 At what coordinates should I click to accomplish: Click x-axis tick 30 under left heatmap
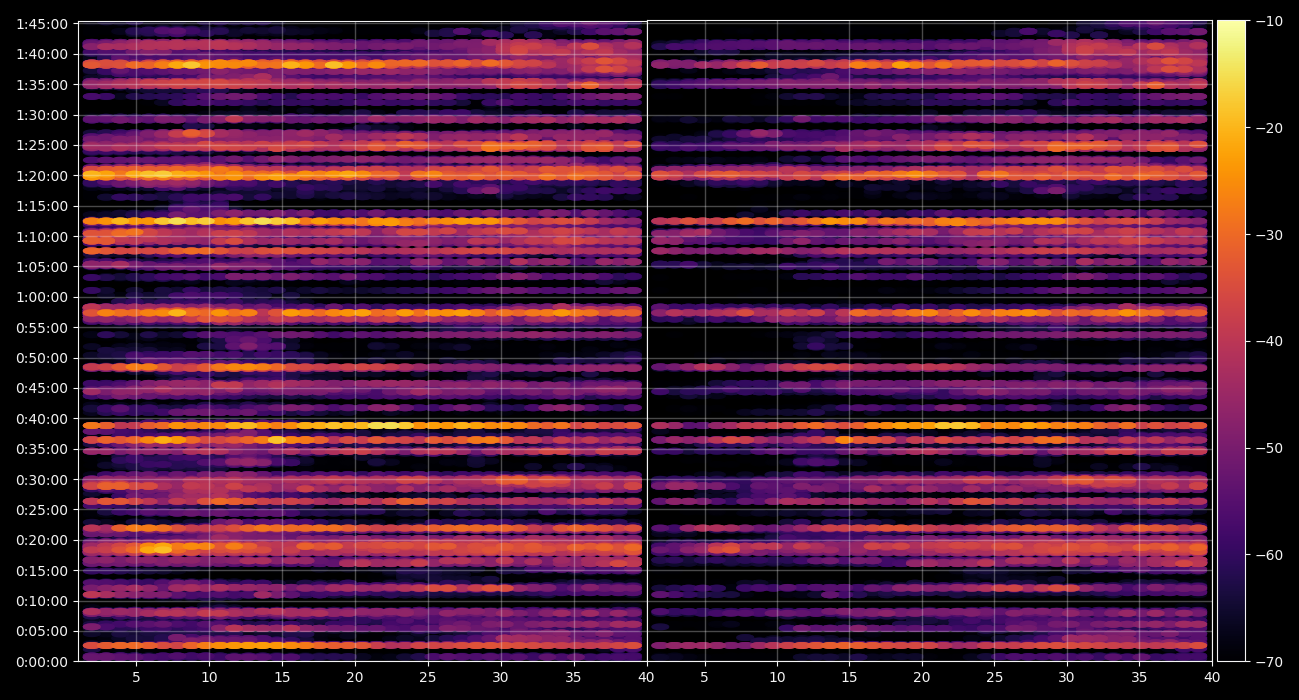click(501, 678)
